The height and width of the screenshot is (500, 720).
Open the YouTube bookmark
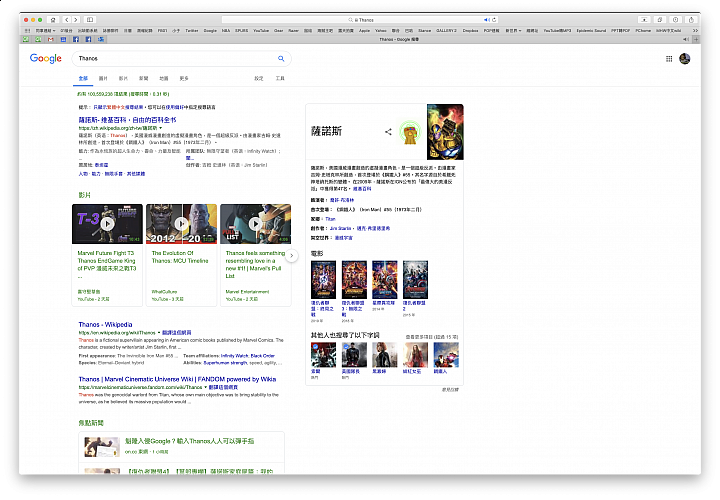point(261,30)
